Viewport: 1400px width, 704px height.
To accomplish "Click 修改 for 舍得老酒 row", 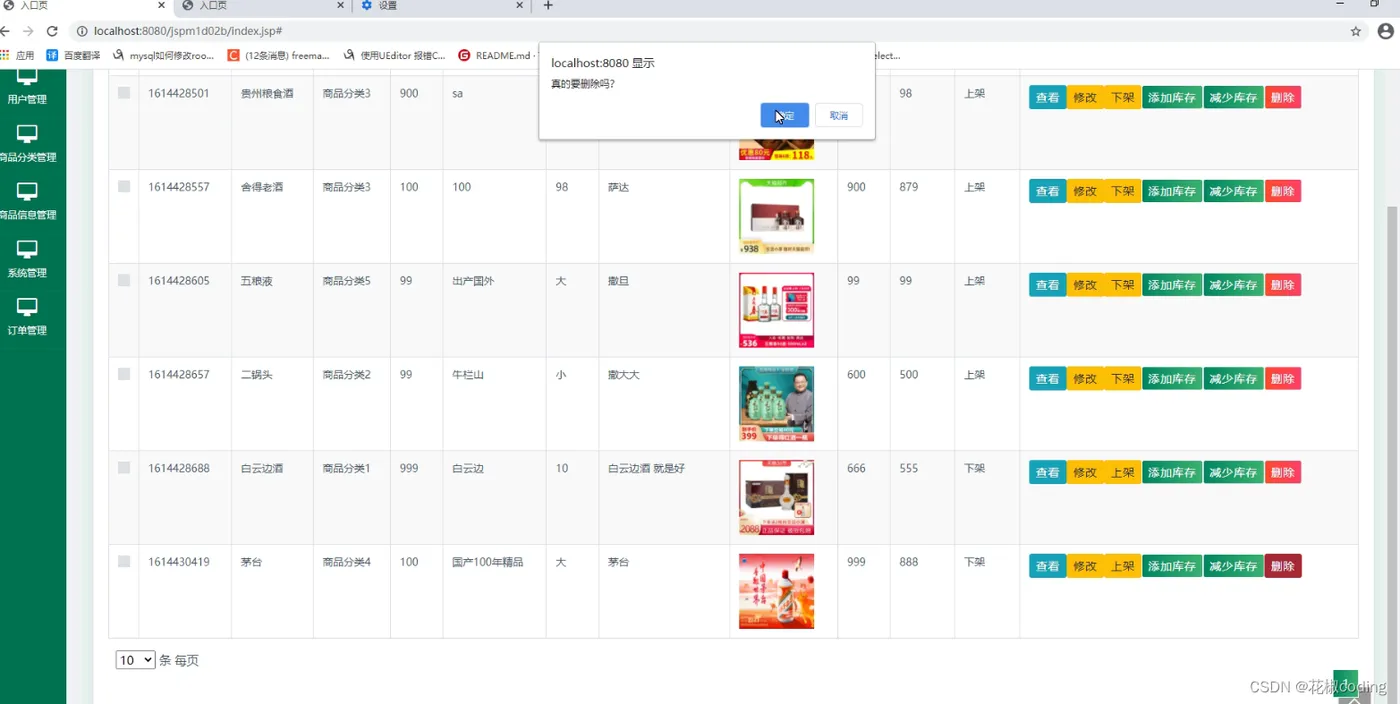I will tap(1085, 191).
